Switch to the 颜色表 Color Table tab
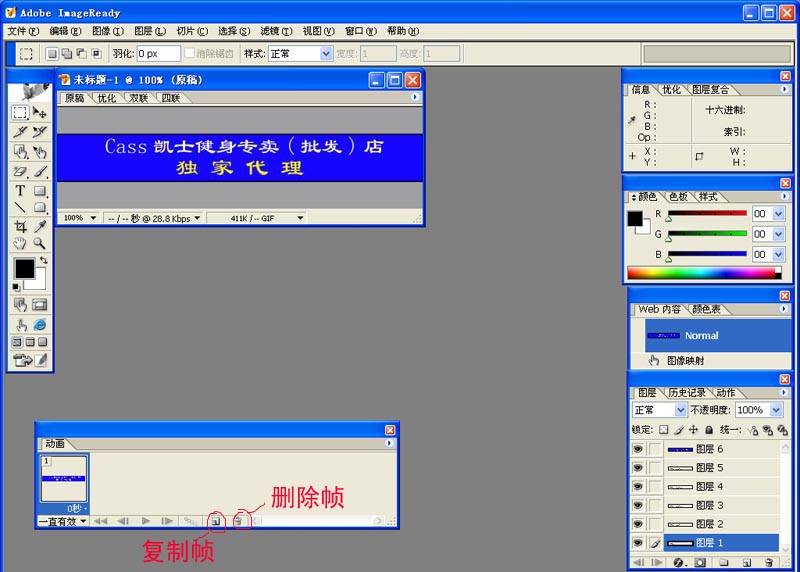 pos(706,309)
